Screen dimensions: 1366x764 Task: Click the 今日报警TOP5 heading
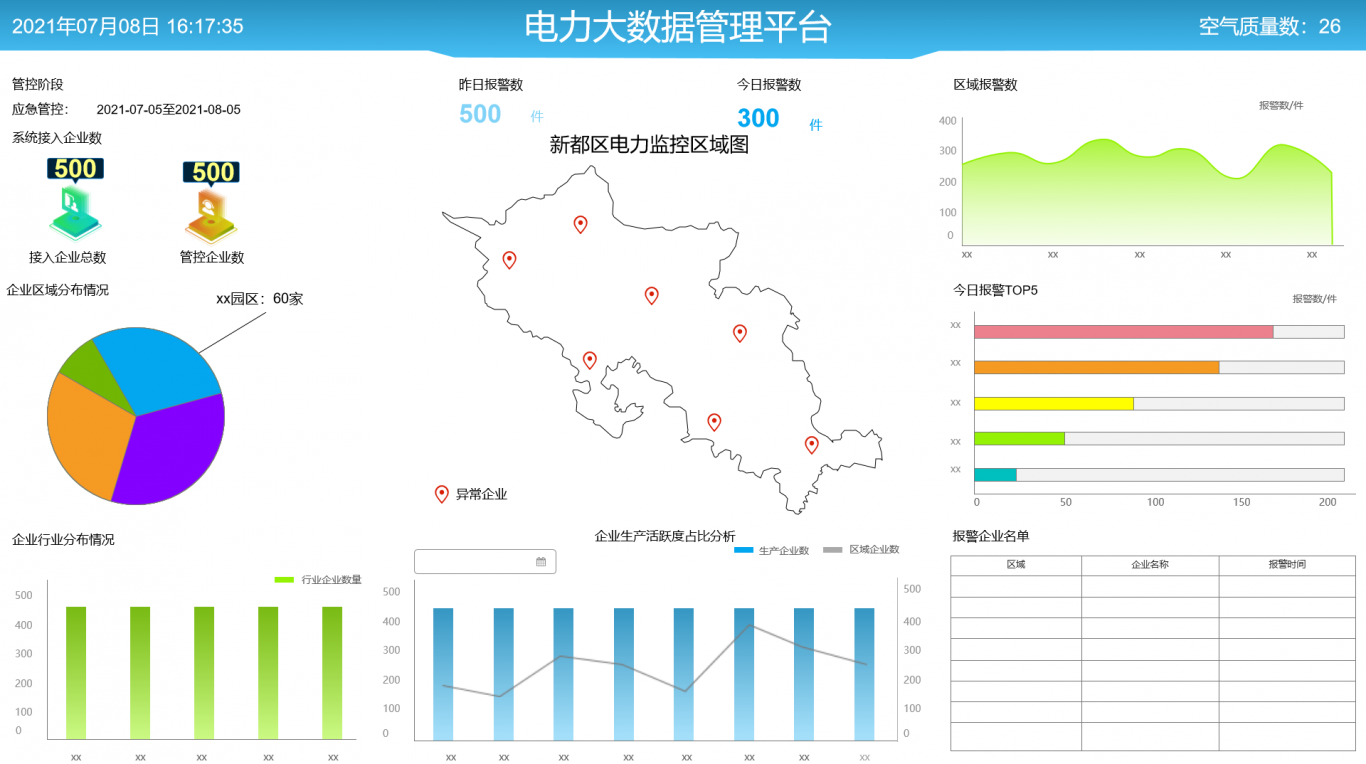[x=996, y=291]
